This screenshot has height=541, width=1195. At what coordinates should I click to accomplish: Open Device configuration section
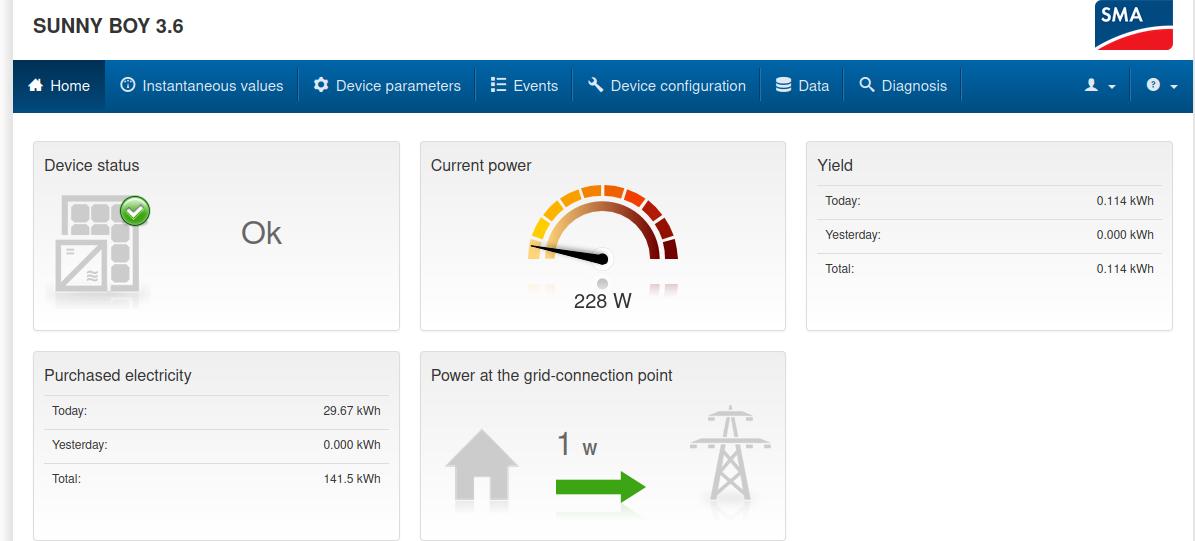pos(667,86)
